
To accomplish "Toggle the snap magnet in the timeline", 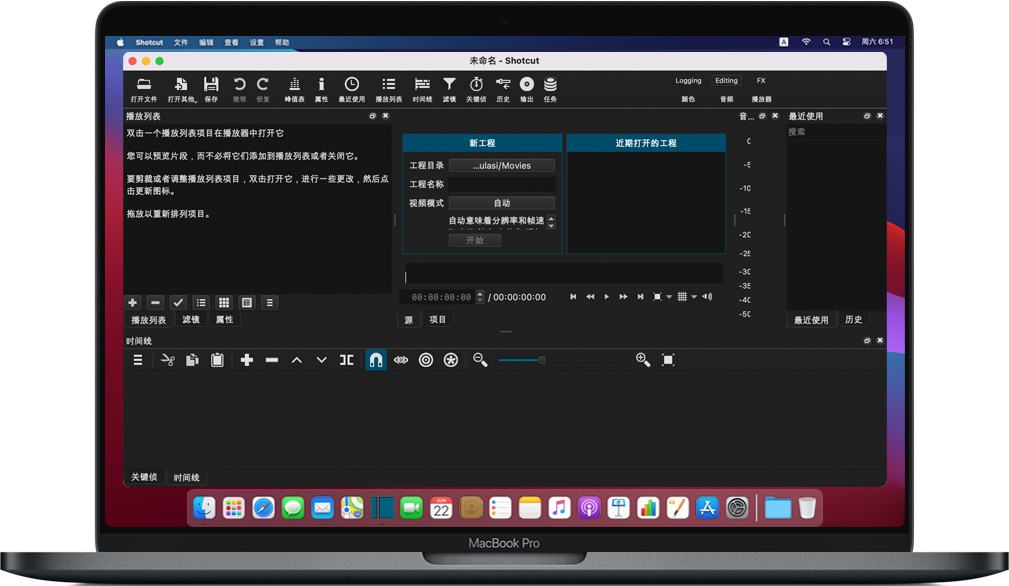I will 375,360.
